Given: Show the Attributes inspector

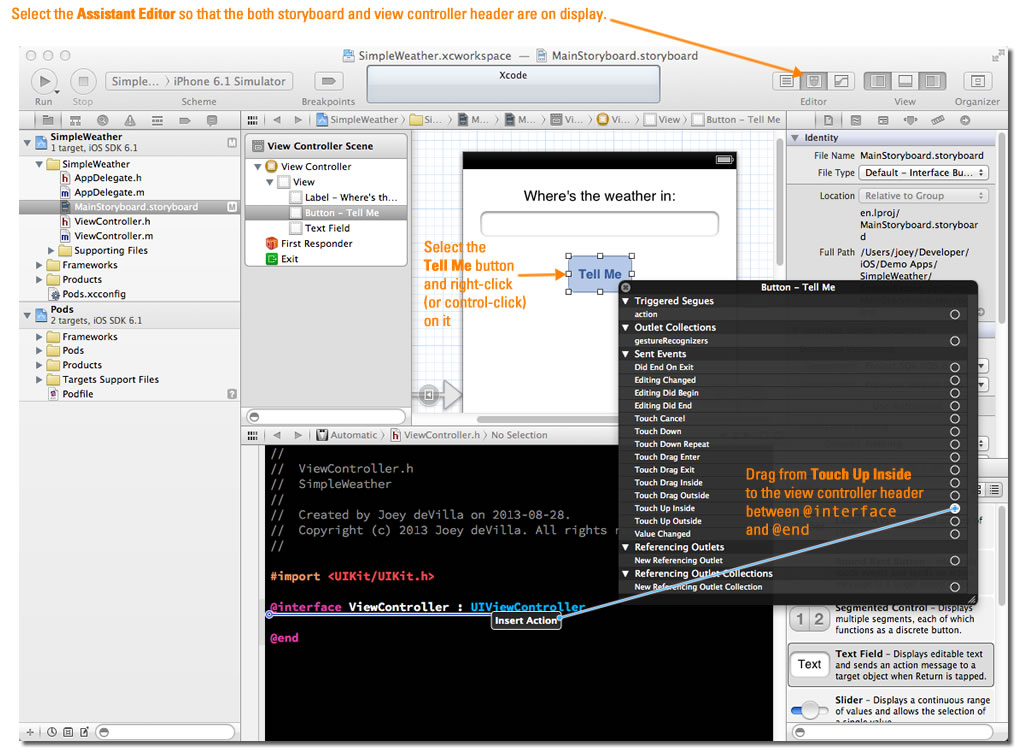Looking at the screenshot, I should coord(910,120).
